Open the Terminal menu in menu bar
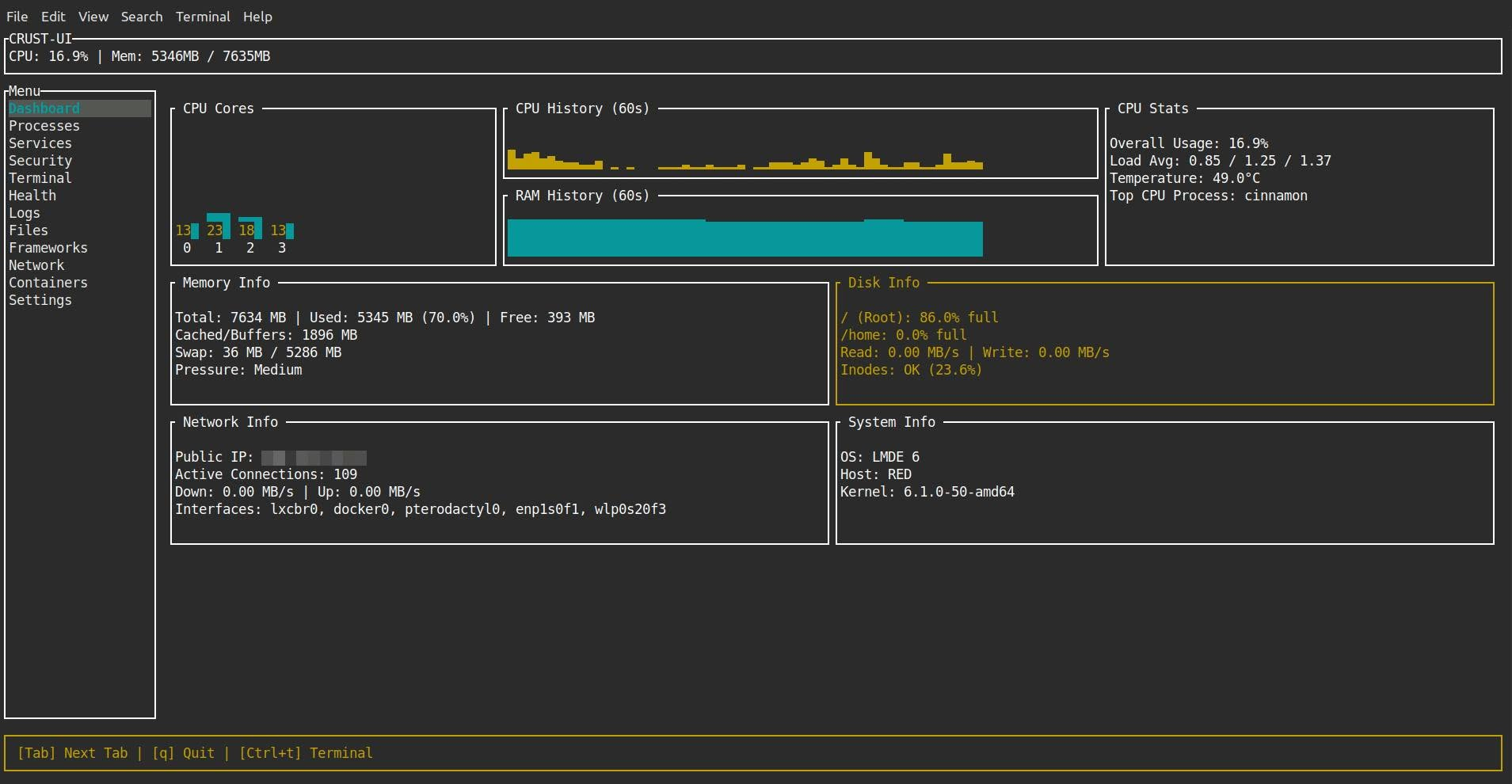The image size is (1512, 784). tap(203, 17)
